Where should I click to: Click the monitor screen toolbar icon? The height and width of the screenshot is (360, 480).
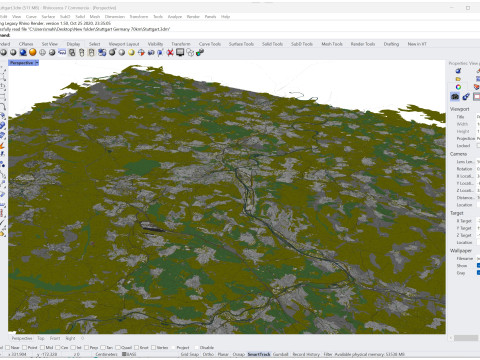(x=180, y=52)
